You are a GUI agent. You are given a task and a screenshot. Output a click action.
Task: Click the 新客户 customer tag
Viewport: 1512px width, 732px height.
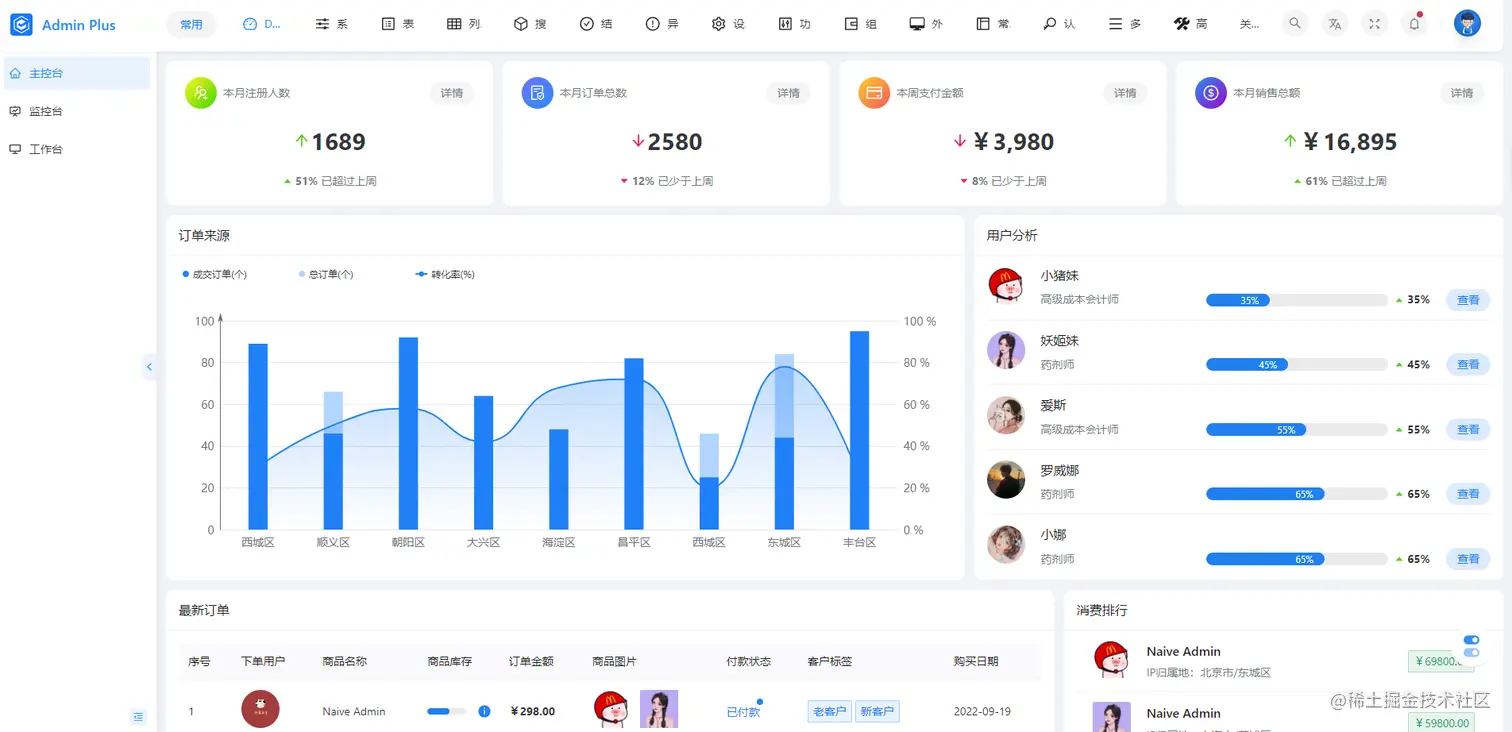877,711
